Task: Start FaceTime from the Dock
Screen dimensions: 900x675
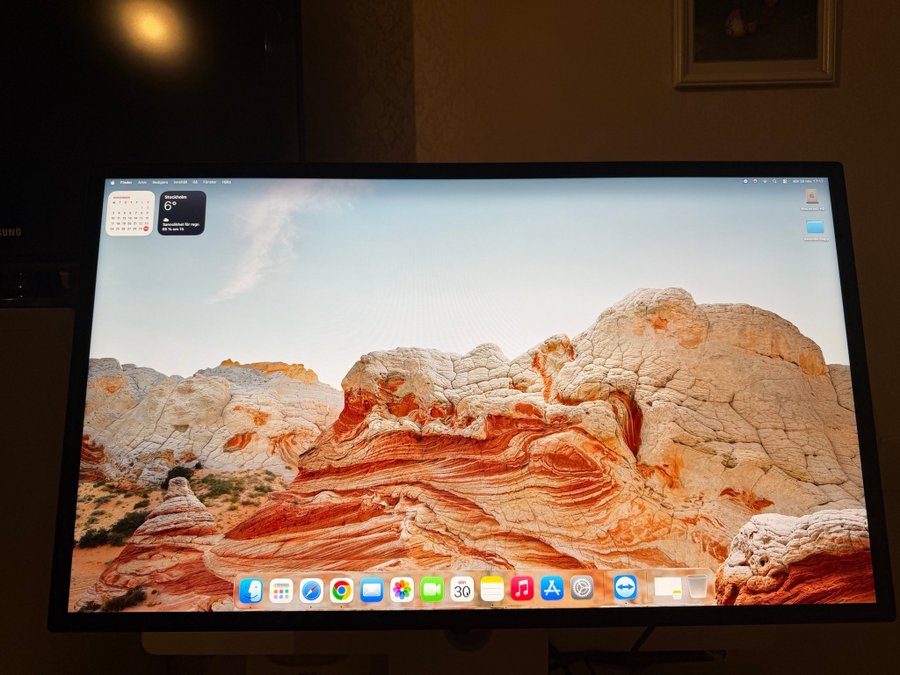Action: [432, 589]
